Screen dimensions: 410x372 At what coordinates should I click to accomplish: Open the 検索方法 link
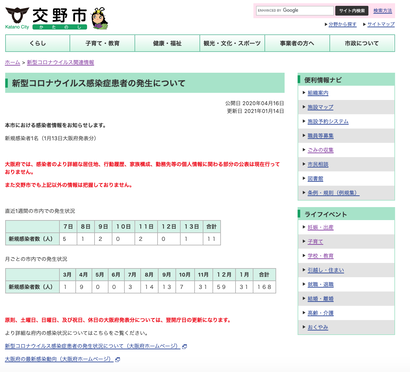382,11
